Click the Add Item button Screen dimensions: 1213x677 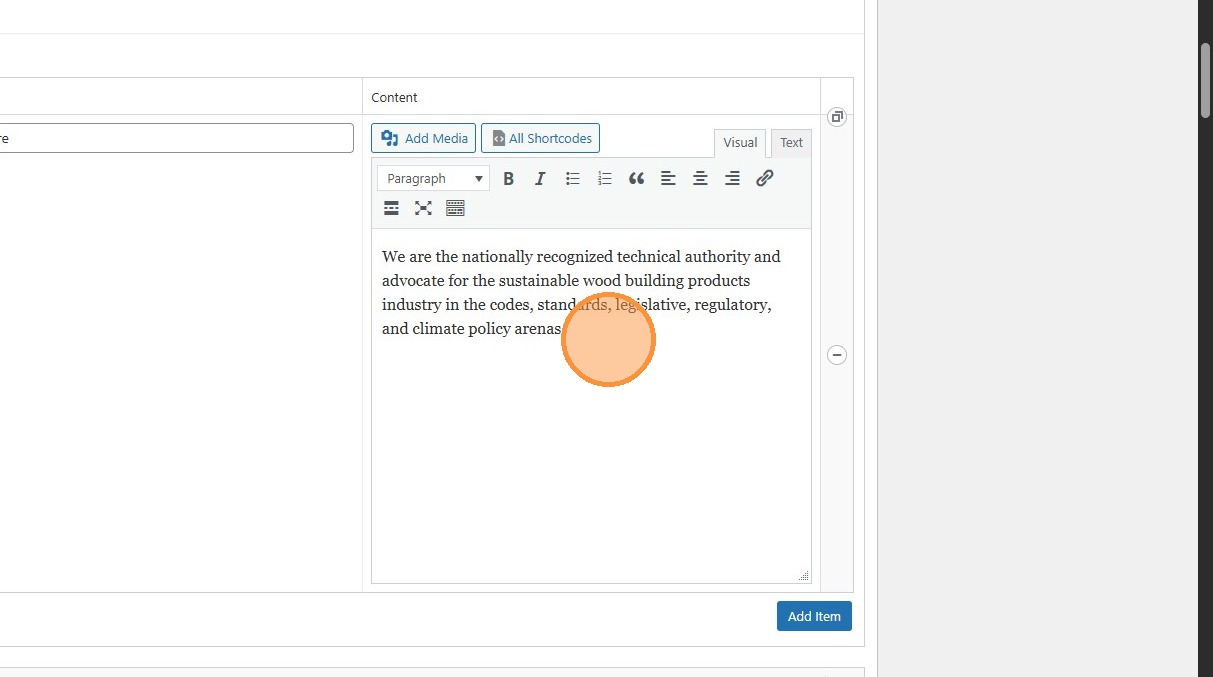pos(814,616)
